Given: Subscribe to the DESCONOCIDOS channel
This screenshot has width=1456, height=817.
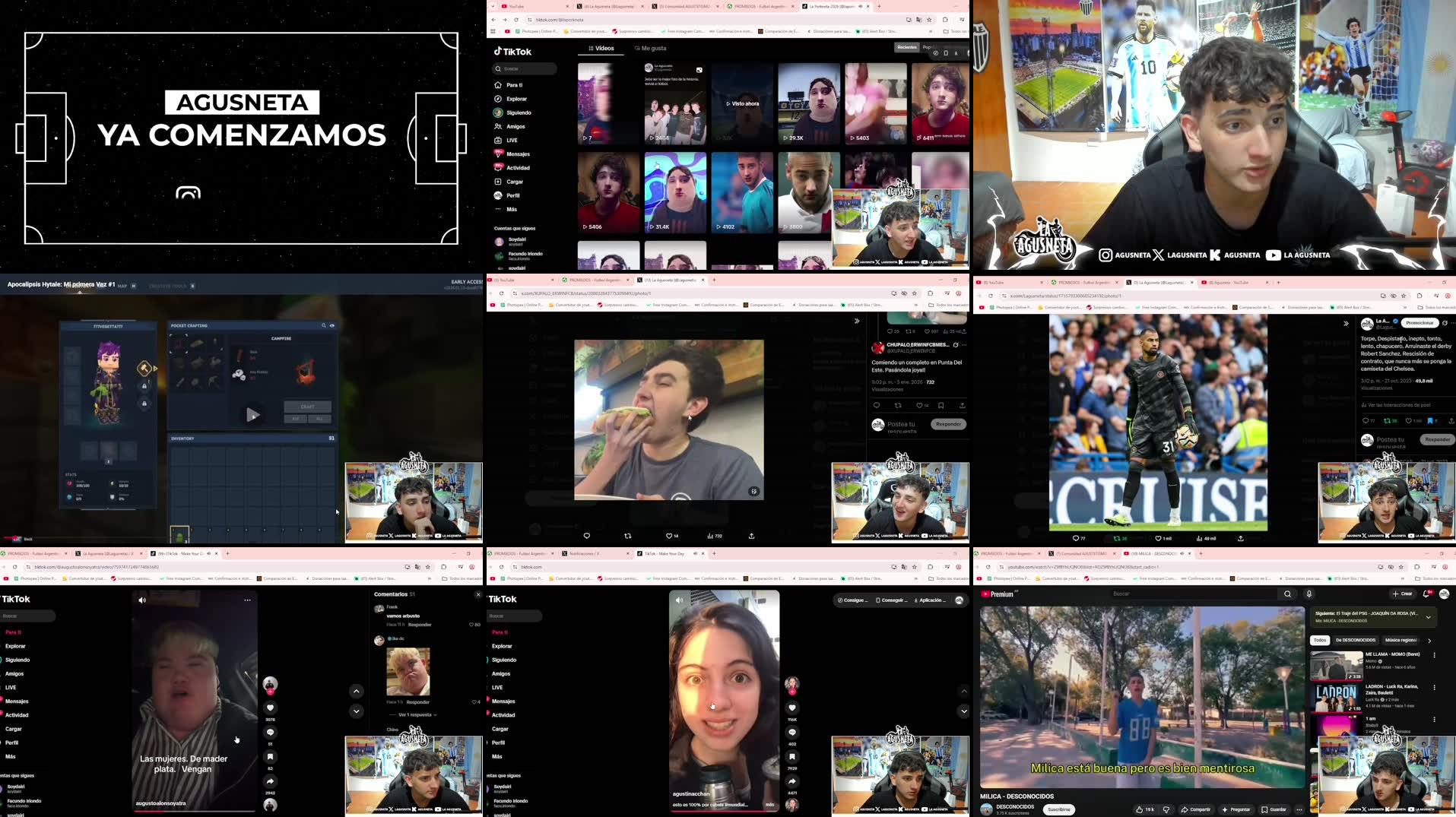Looking at the screenshot, I should click(1058, 809).
